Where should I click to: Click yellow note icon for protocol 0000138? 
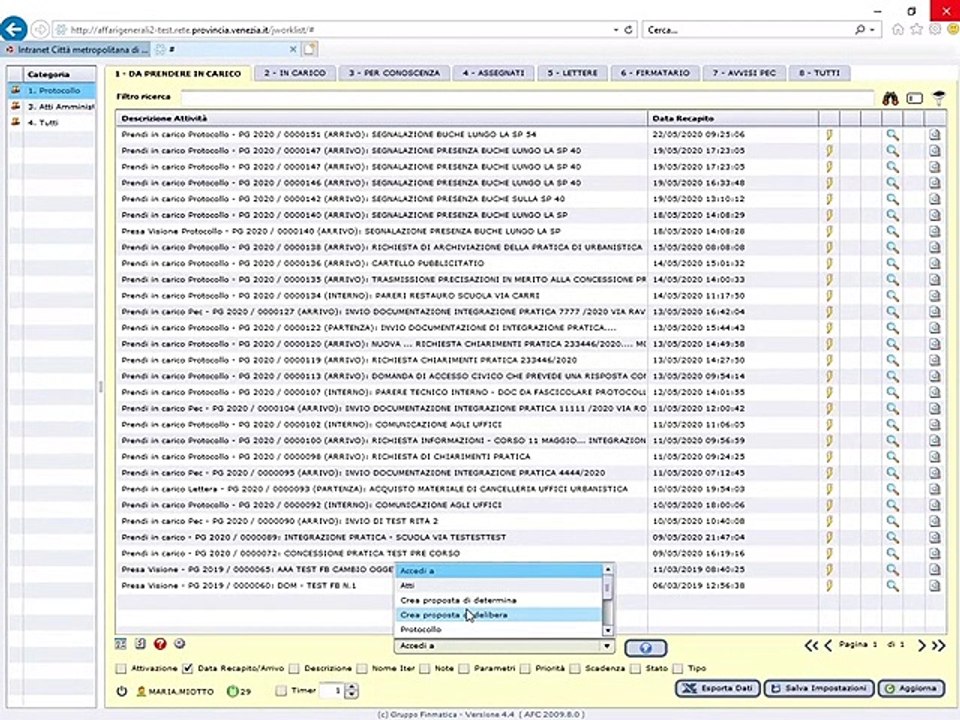click(x=829, y=247)
